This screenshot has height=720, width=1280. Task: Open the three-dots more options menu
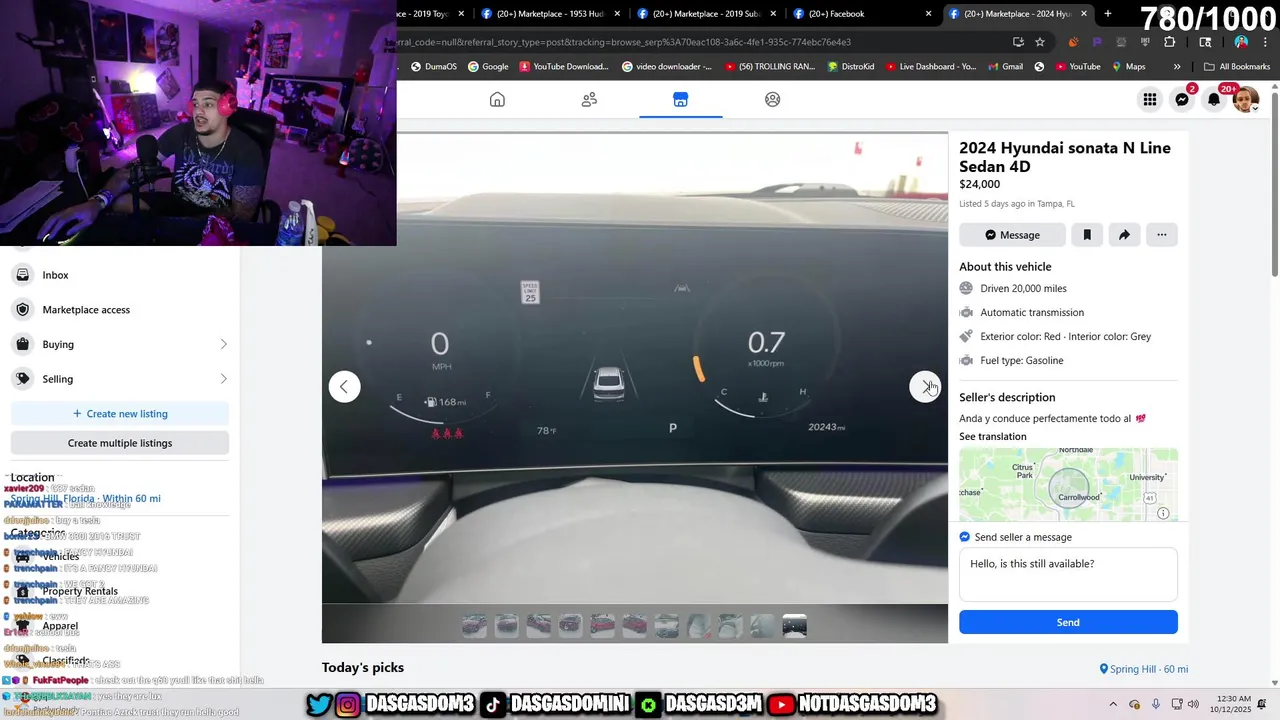(x=1161, y=235)
